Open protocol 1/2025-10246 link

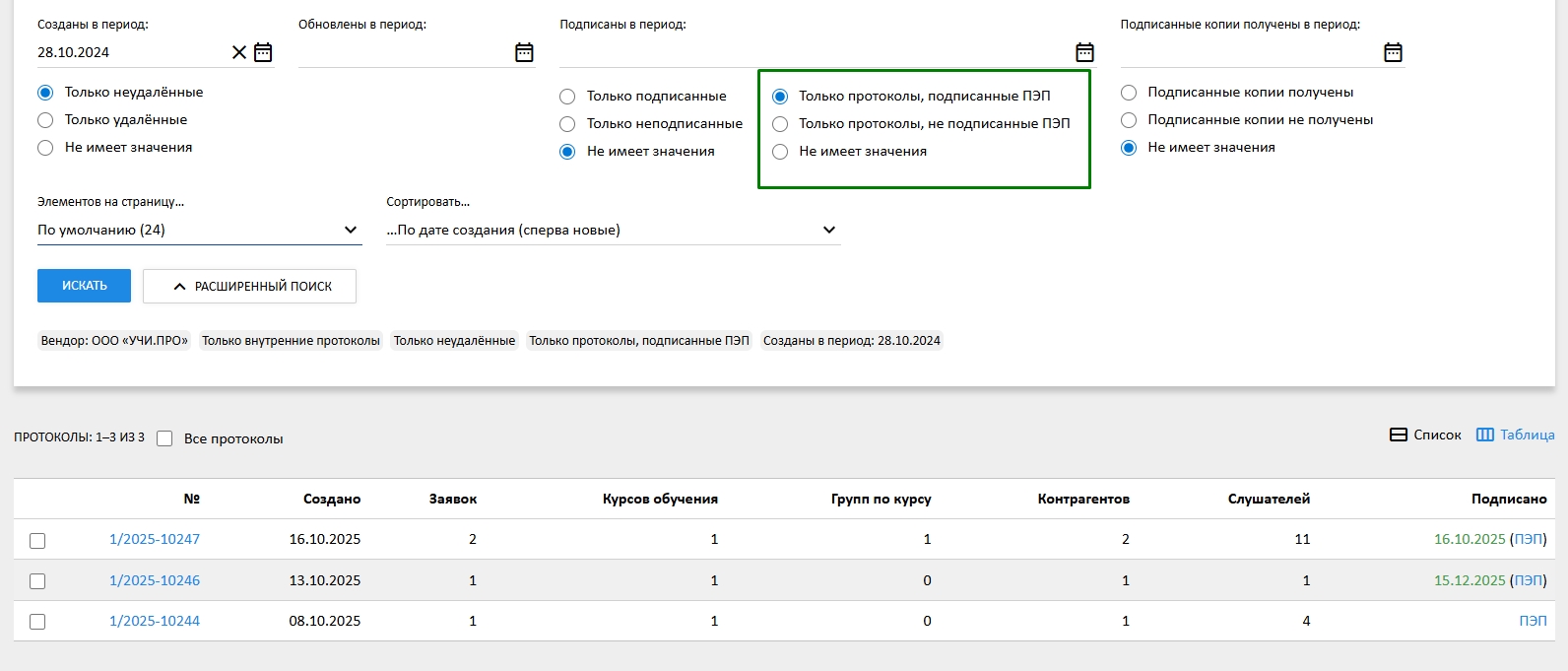[x=155, y=580]
